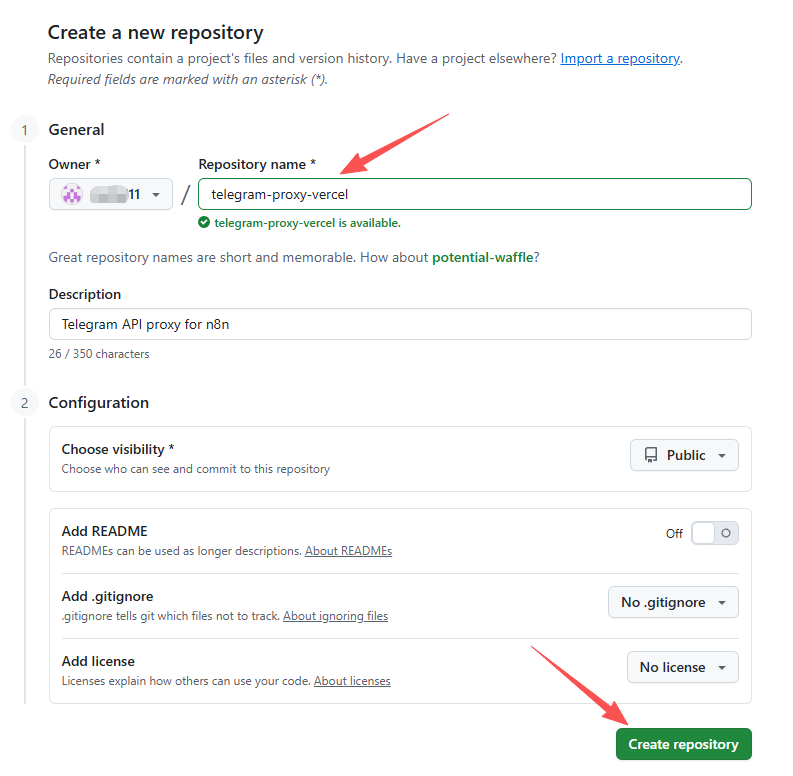Follow the About ignoring files link
793x776 pixels.
(x=335, y=616)
